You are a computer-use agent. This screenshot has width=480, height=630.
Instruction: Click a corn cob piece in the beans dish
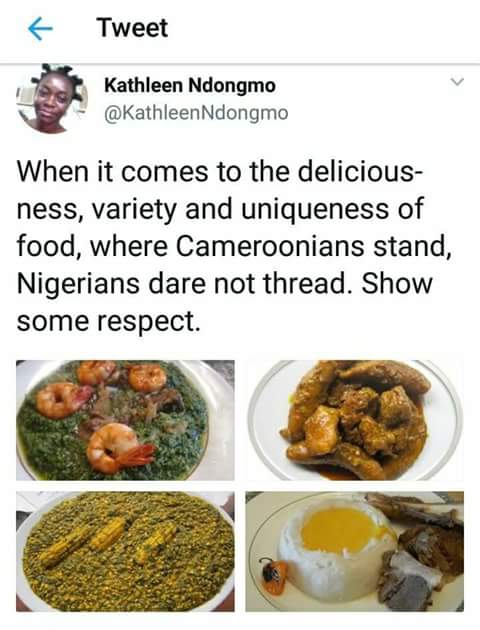[x=110, y=534]
